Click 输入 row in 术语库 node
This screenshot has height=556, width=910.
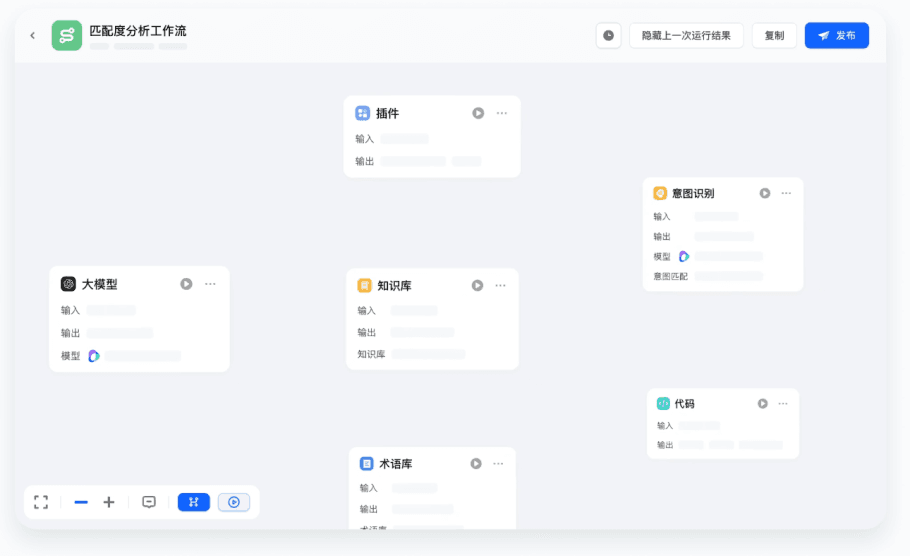tap(399, 488)
